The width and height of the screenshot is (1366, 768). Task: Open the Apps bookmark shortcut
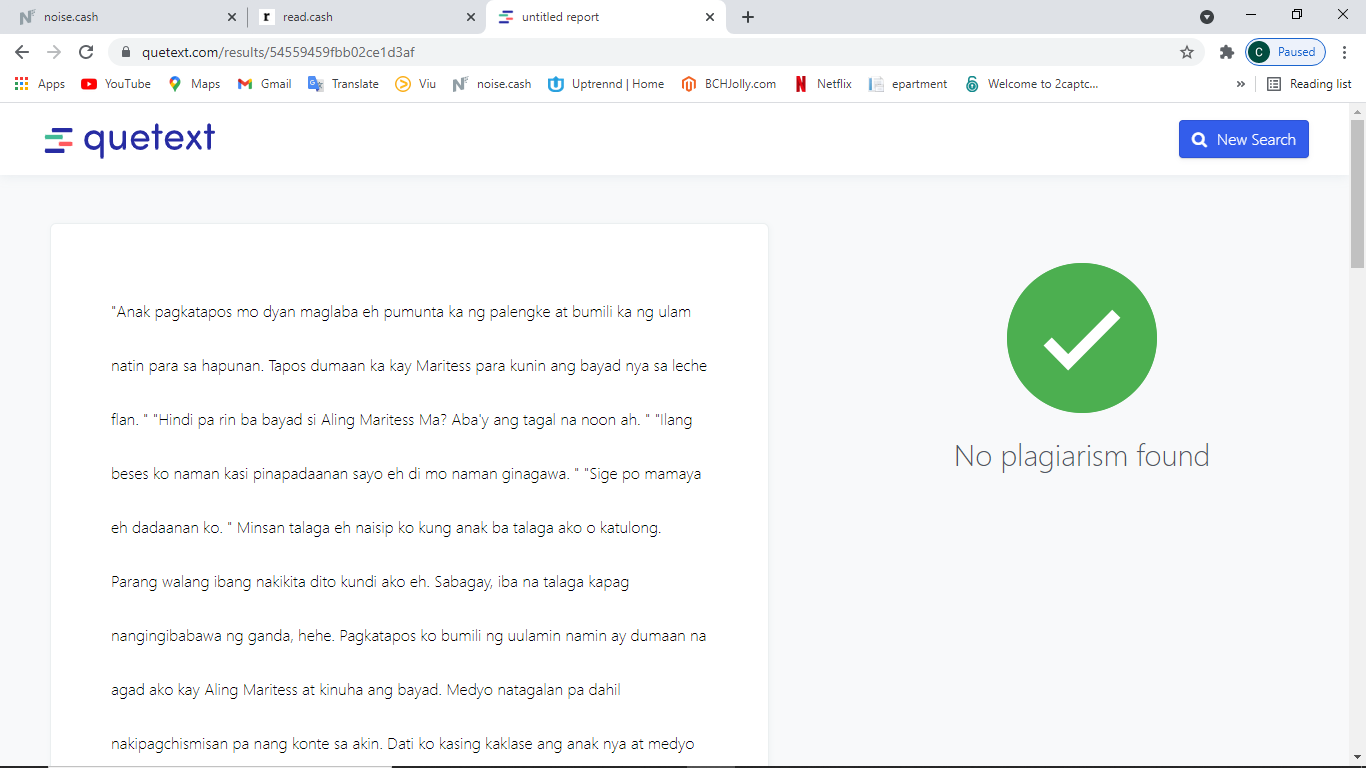[x=40, y=84]
